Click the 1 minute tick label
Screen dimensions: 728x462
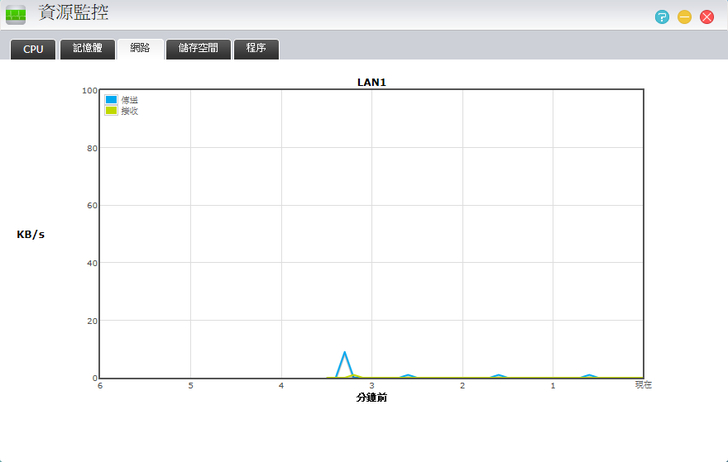tap(553, 386)
